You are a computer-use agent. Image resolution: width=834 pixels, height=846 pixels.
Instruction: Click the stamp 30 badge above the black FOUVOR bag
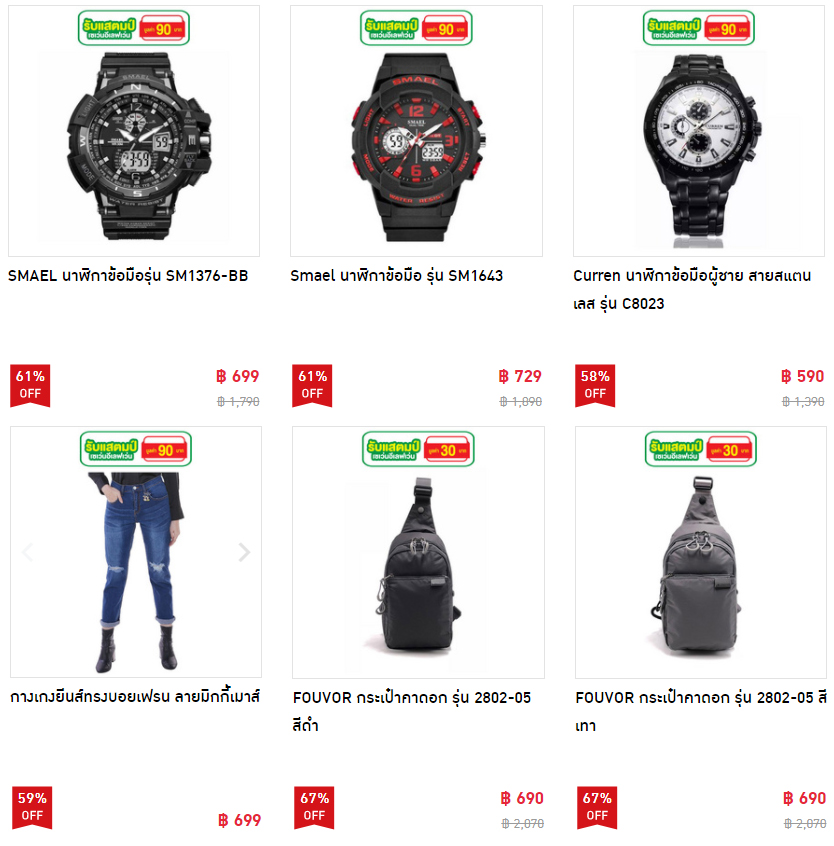pos(418,449)
